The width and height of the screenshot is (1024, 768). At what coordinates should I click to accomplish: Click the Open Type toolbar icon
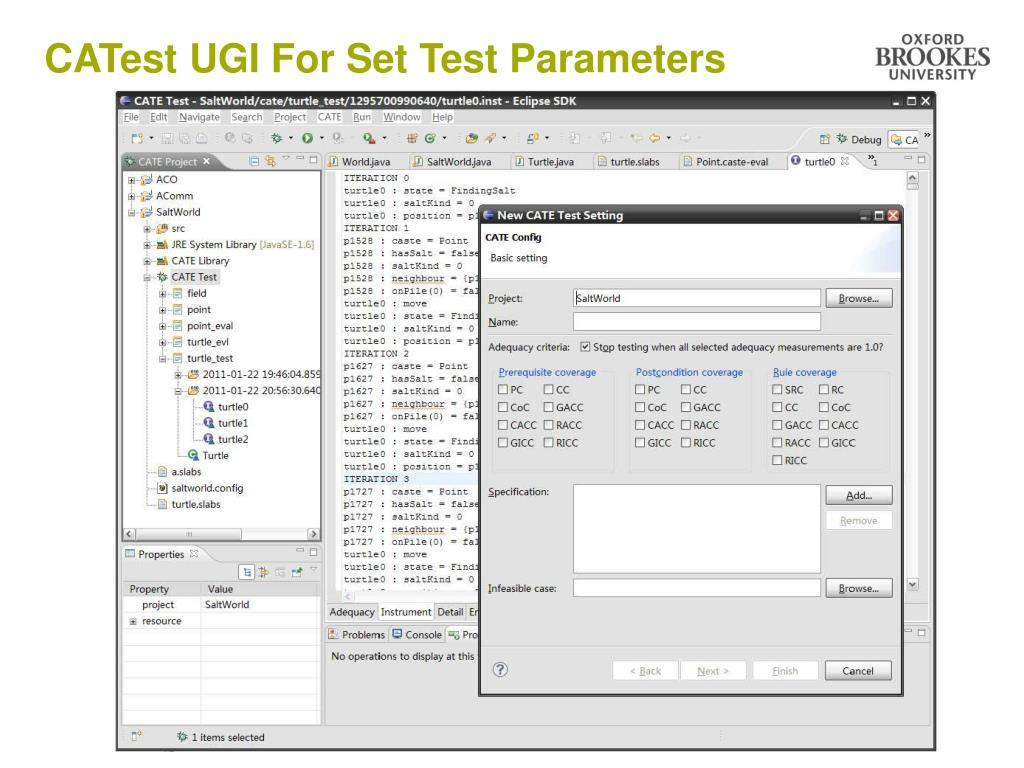tap(472, 138)
